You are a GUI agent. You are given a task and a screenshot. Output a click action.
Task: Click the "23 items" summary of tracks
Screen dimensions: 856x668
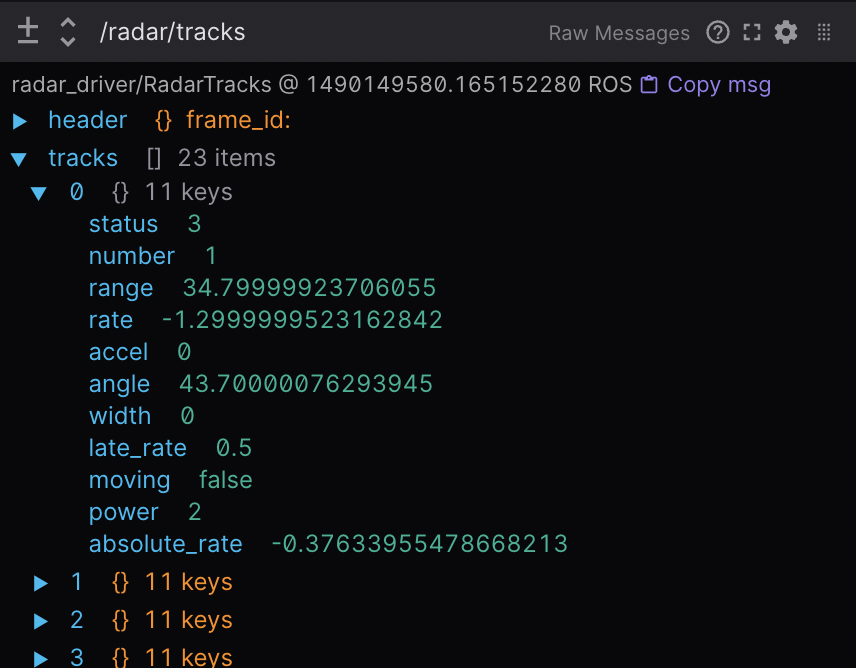tap(226, 158)
